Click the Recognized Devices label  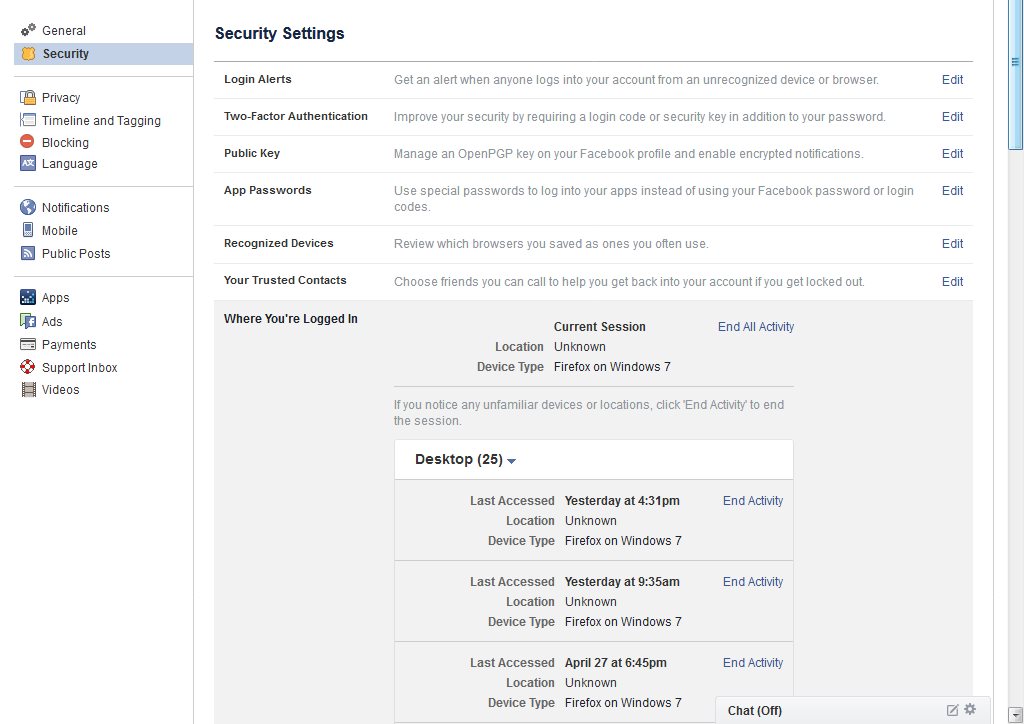tap(278, 243)
